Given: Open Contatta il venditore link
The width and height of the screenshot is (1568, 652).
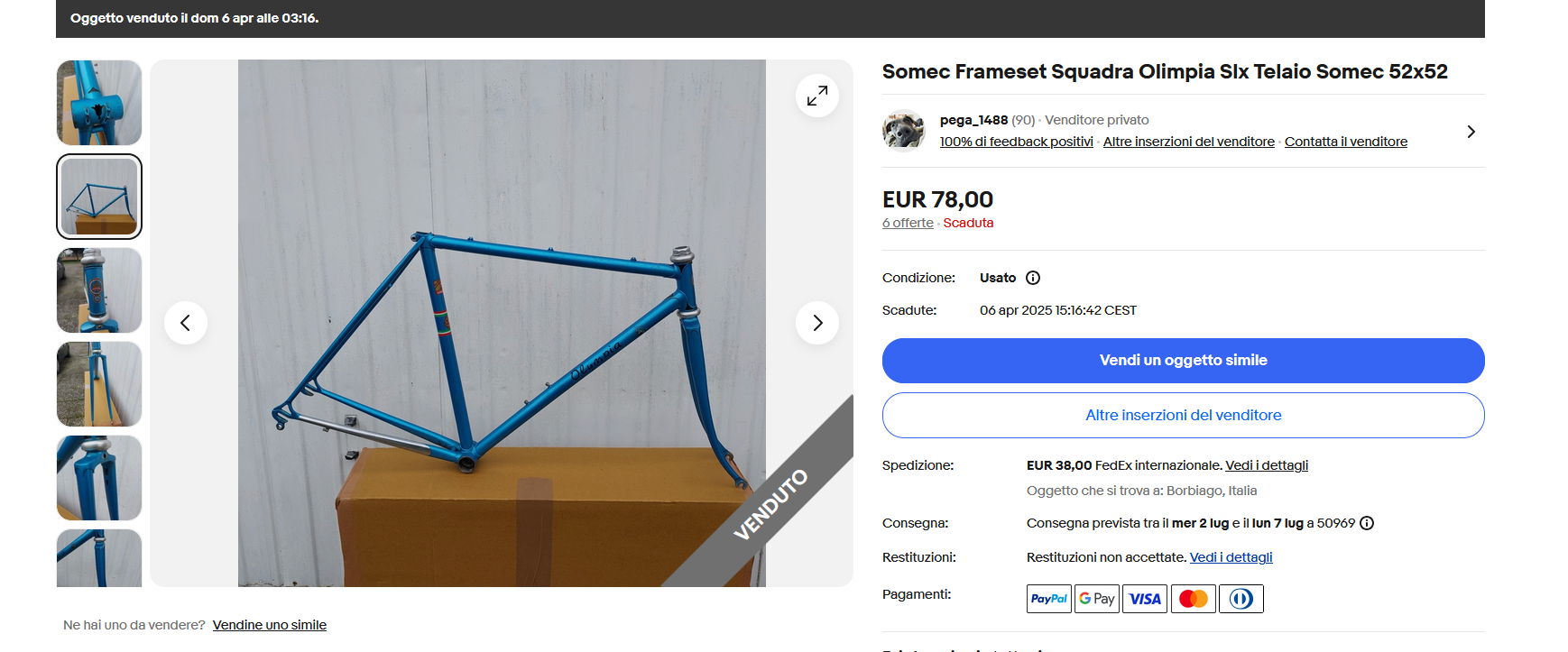Looking at the screenshot, I should tap(1345, 142).
